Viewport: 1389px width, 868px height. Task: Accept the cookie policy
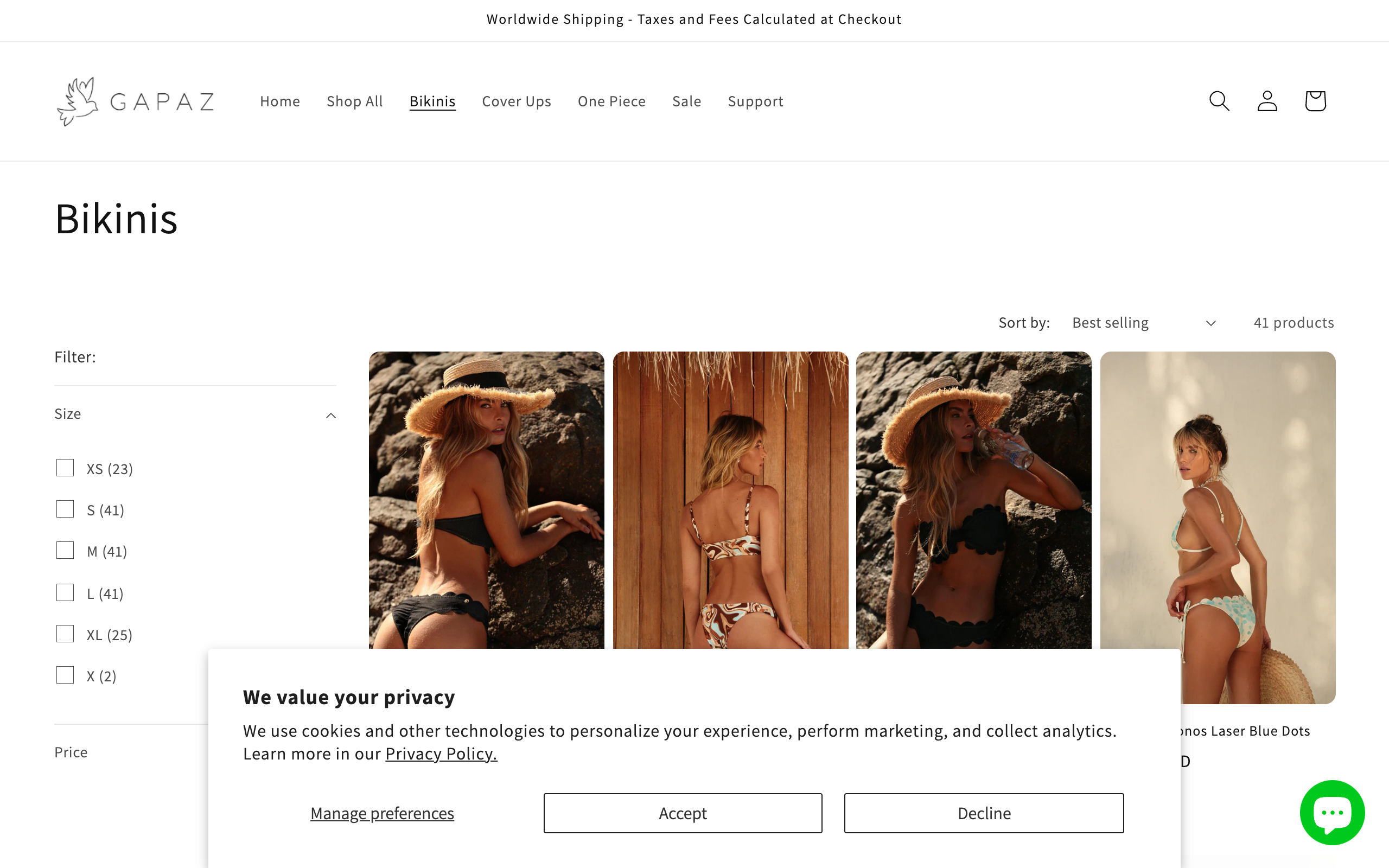pyautogui.click(x=682, y=813)
